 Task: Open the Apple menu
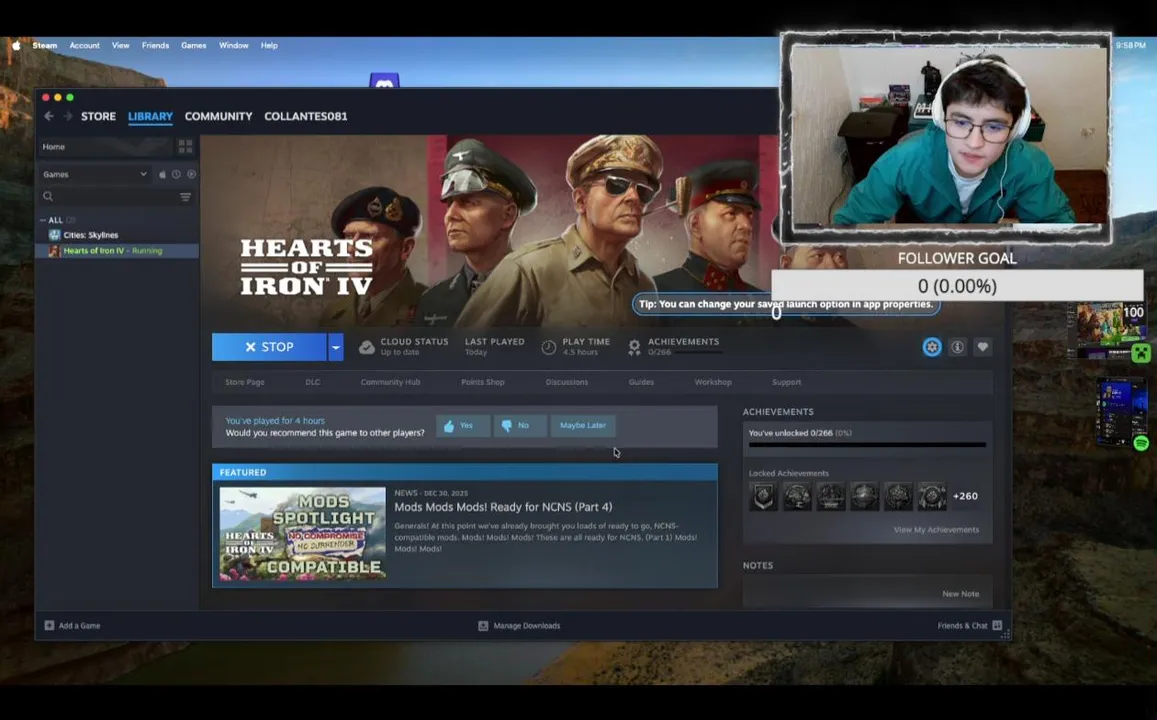click(x=16, y=45)
